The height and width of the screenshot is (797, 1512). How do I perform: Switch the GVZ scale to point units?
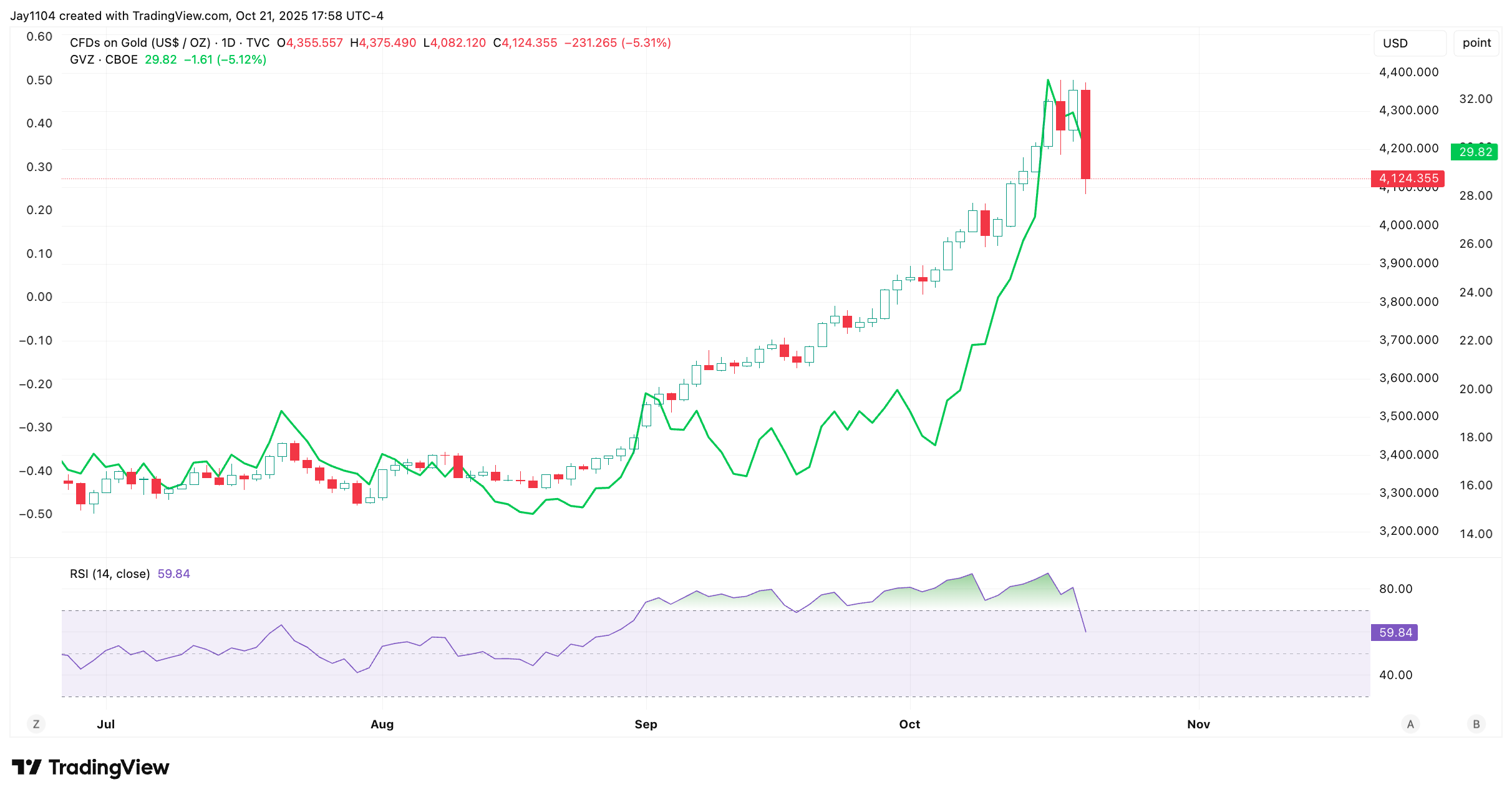tap(1476, 42)
